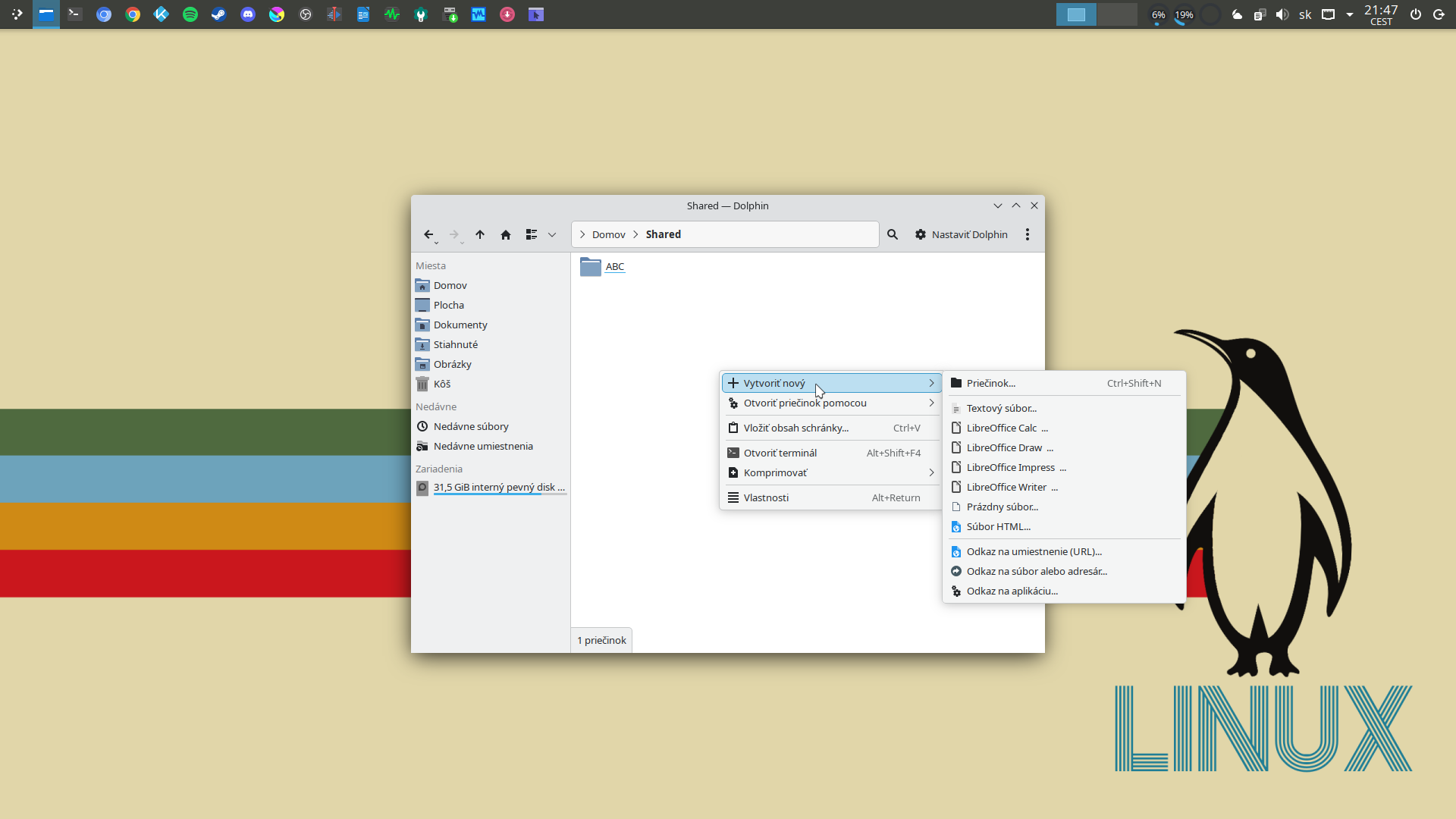Launch Google Chrome from the top panel
Image resolution: width=1456 pixels, height=819 pixels.
click(133, 14)
